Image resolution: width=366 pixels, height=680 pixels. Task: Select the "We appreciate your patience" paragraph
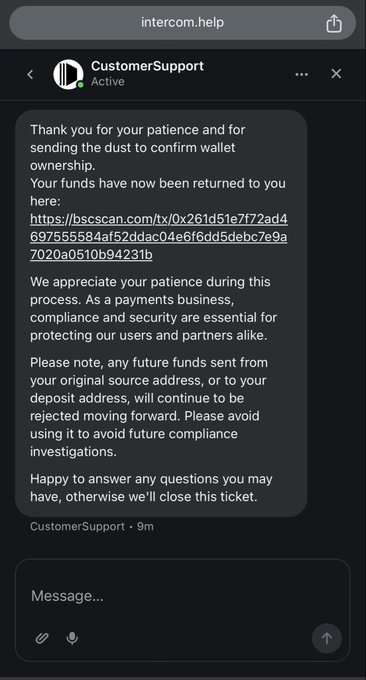[154, 309]
